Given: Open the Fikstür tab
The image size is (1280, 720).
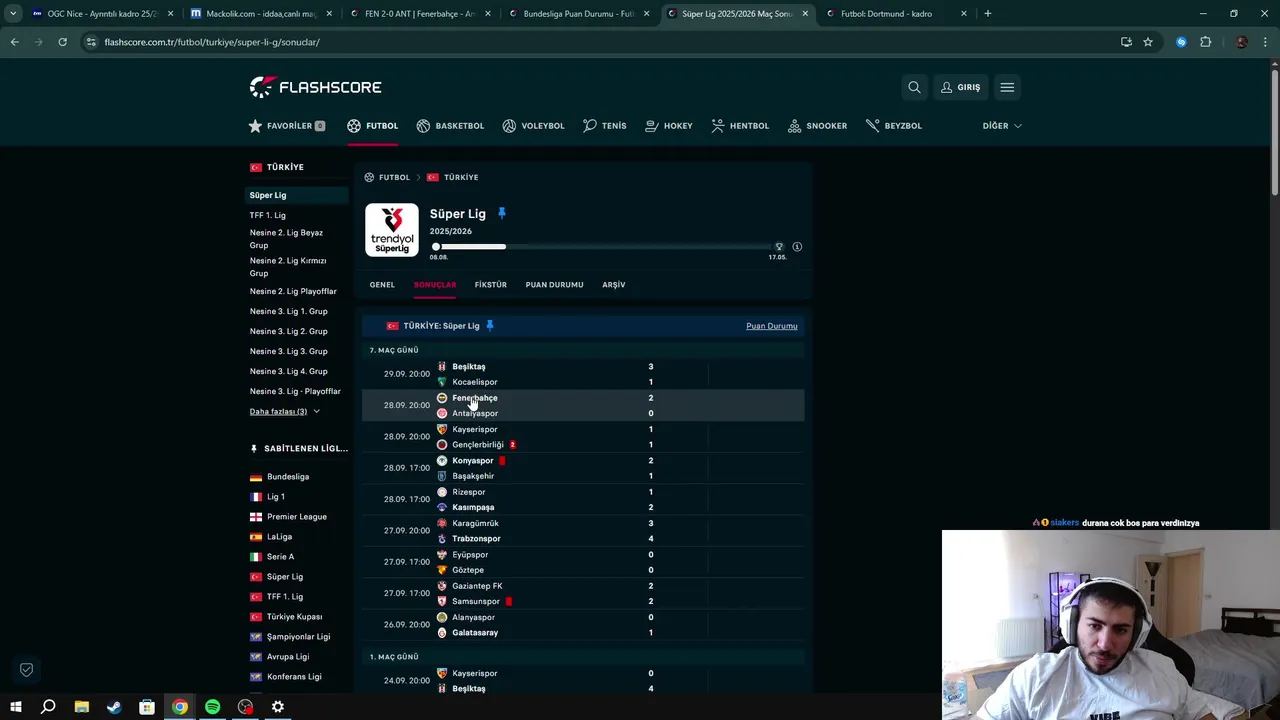Looking at the screenshot, I should pos(490,285).
